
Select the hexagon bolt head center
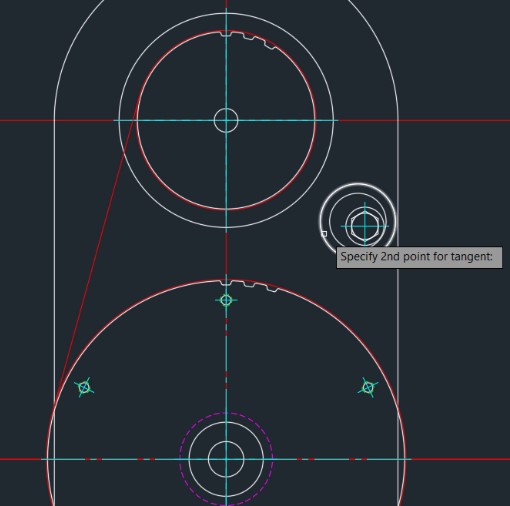pos(365,226)
